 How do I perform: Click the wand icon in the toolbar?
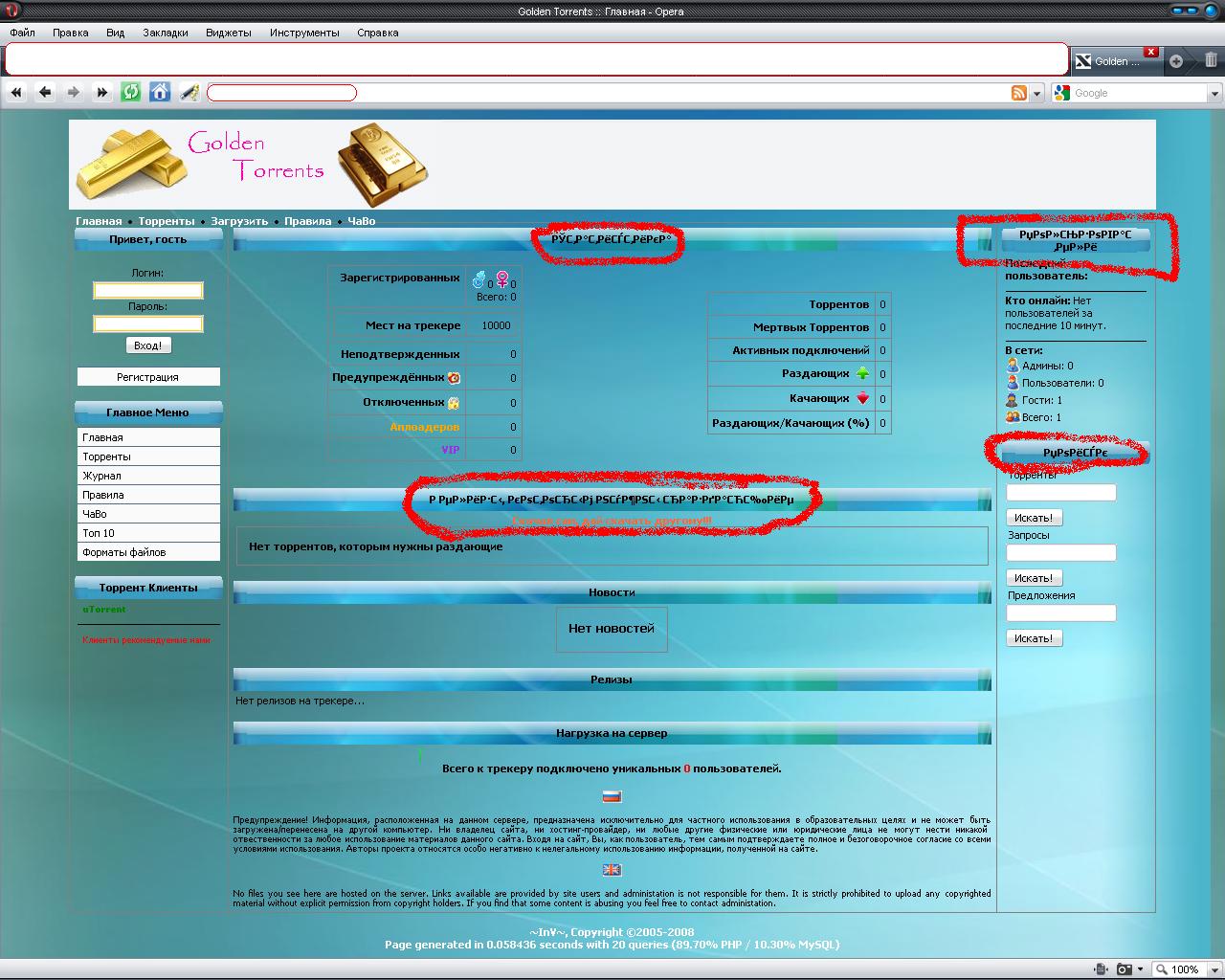click(189, 92)
